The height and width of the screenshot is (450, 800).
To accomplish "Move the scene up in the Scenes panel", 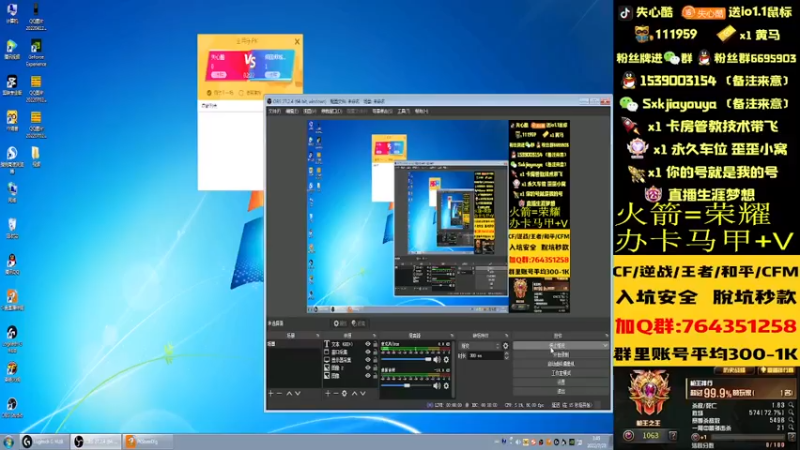I will tap(289, 393).
